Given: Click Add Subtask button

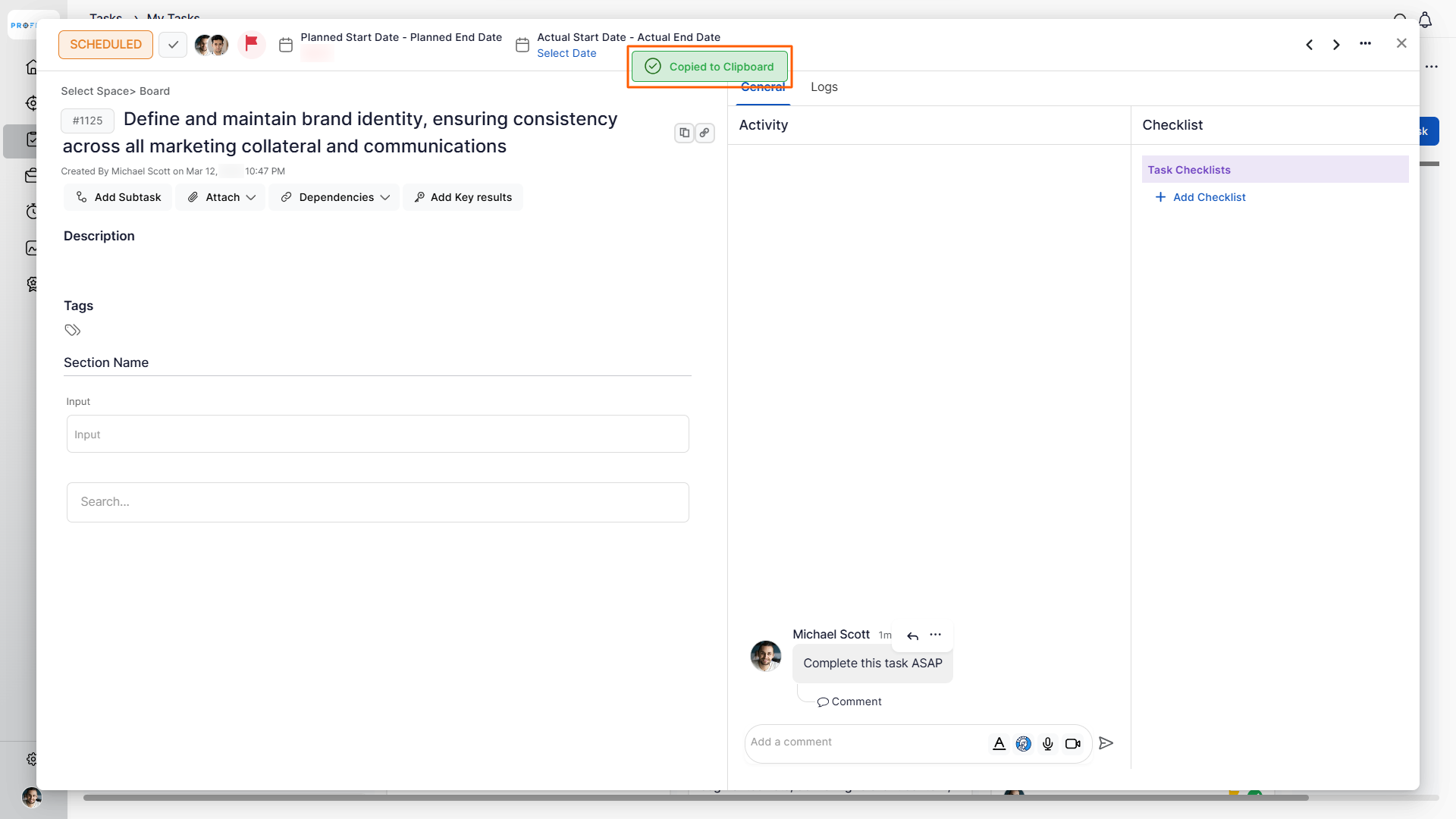Looking at the screenshot, I should (118, 197).
